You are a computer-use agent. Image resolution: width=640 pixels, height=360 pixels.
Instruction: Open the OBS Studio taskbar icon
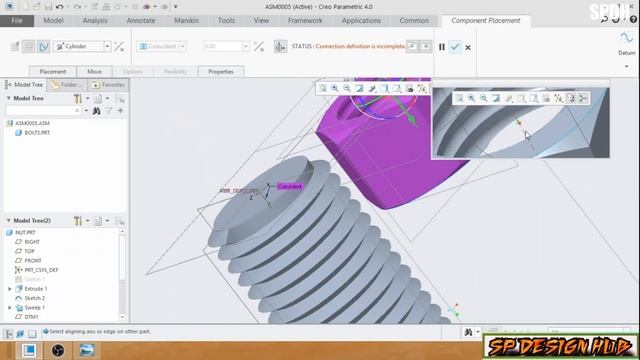click(58, 350)
